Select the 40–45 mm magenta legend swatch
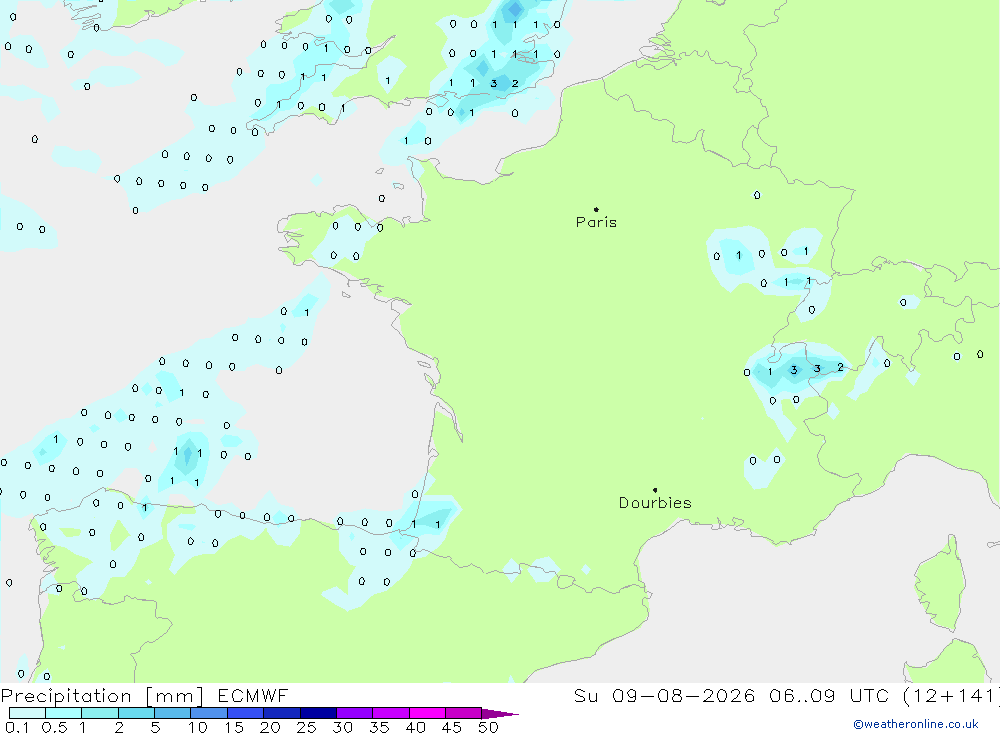Screen dimensions: 1000x733 click(427, 713)
